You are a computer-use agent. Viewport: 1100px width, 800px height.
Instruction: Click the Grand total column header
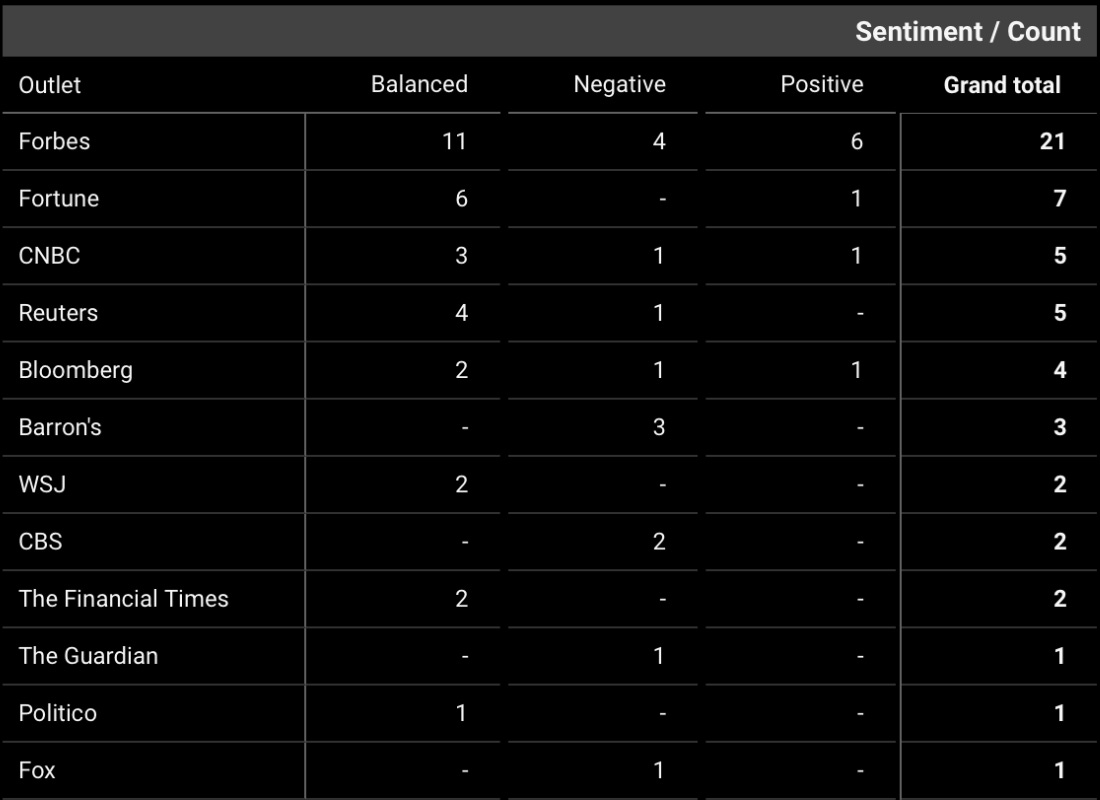tap(1002, 85)
